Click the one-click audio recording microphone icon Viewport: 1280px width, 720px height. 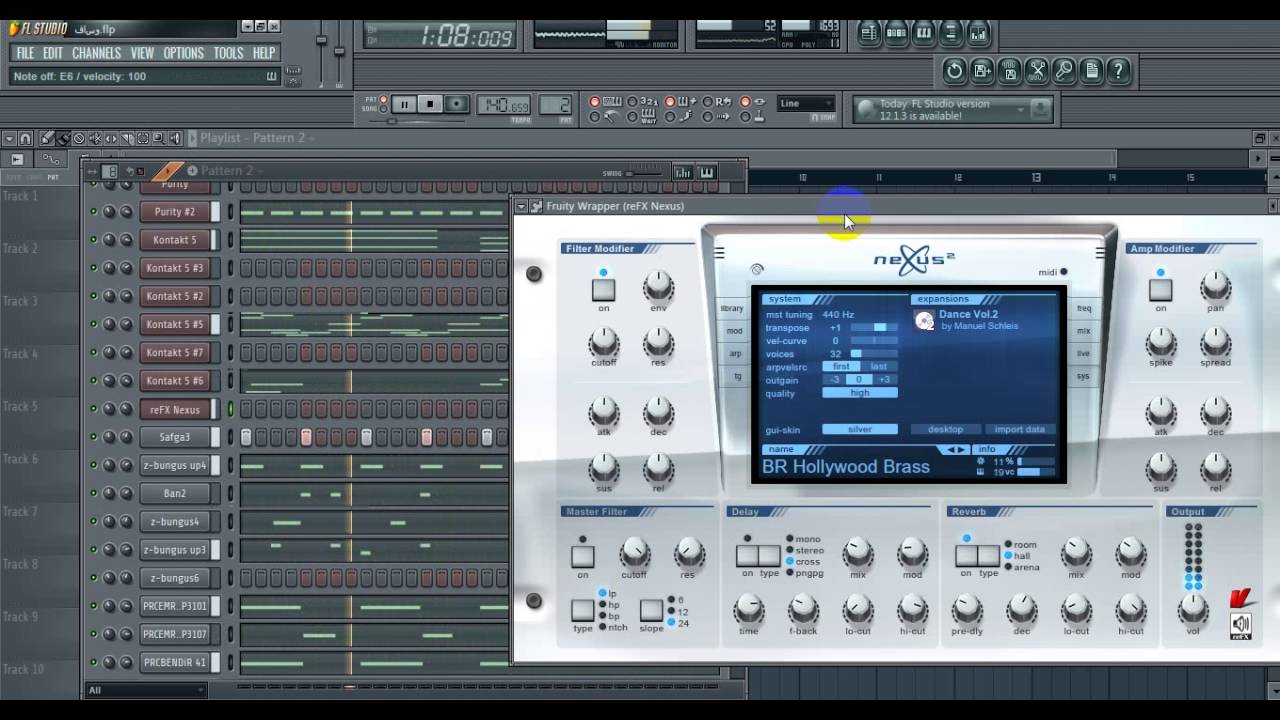[x=1064, y=70]
